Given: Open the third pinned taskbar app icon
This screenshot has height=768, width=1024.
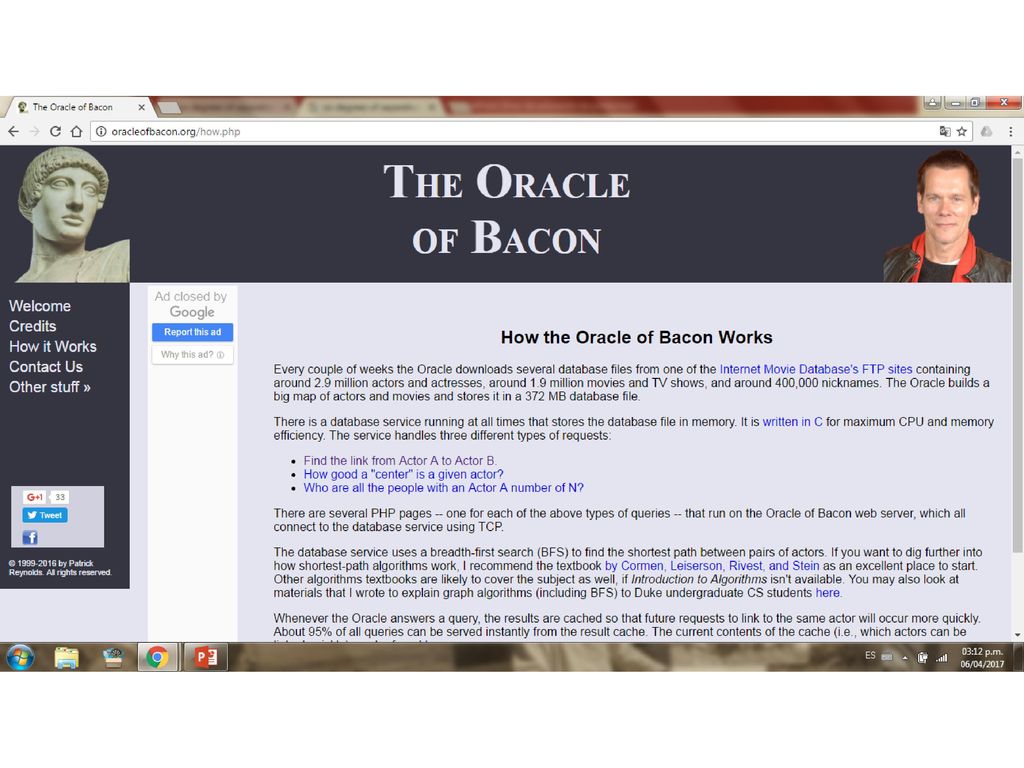Looking at the screenshot, I should (113, 657).
